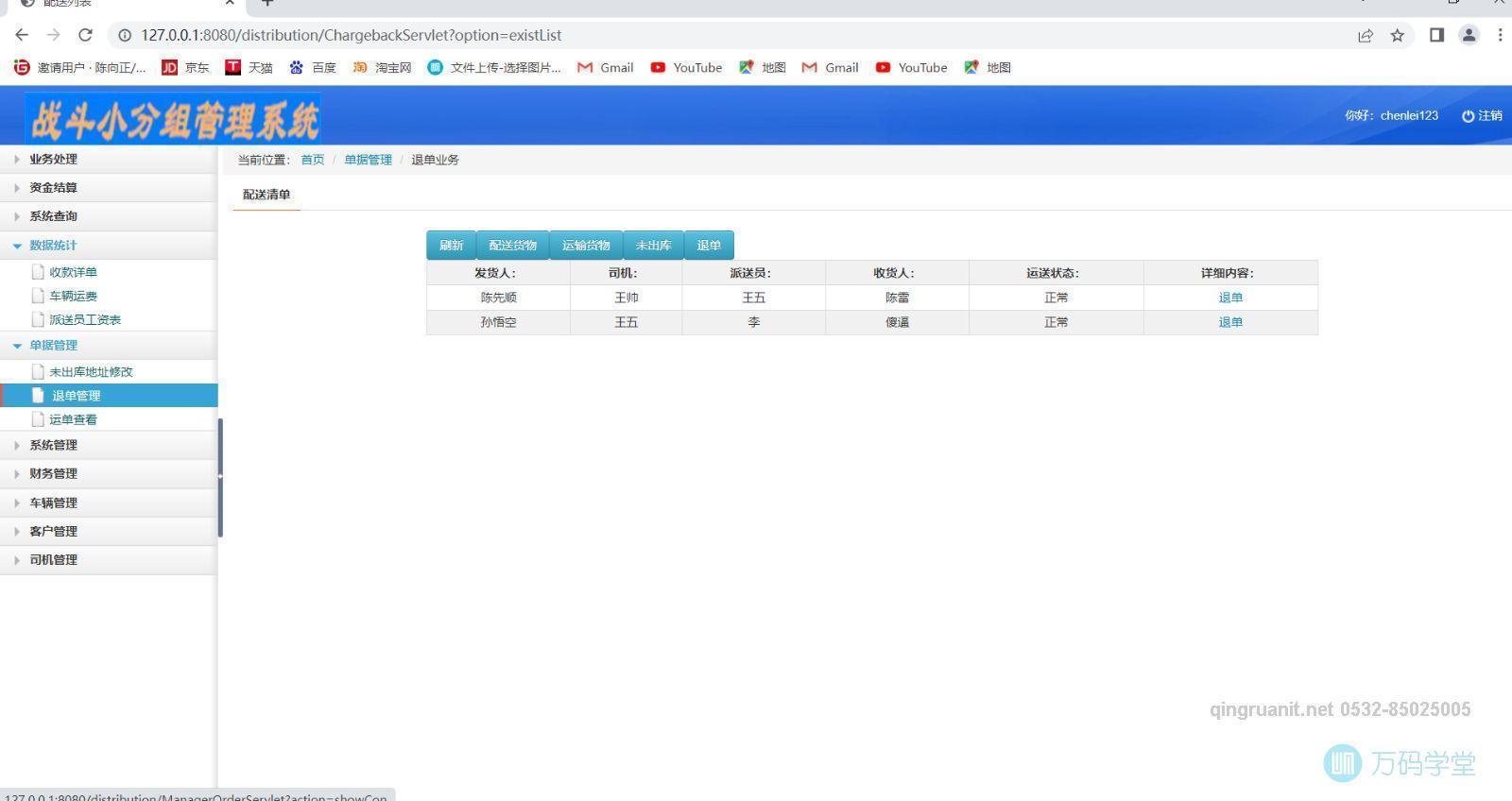
Task: Open the browser profile icon
Action: (1469, 35)
